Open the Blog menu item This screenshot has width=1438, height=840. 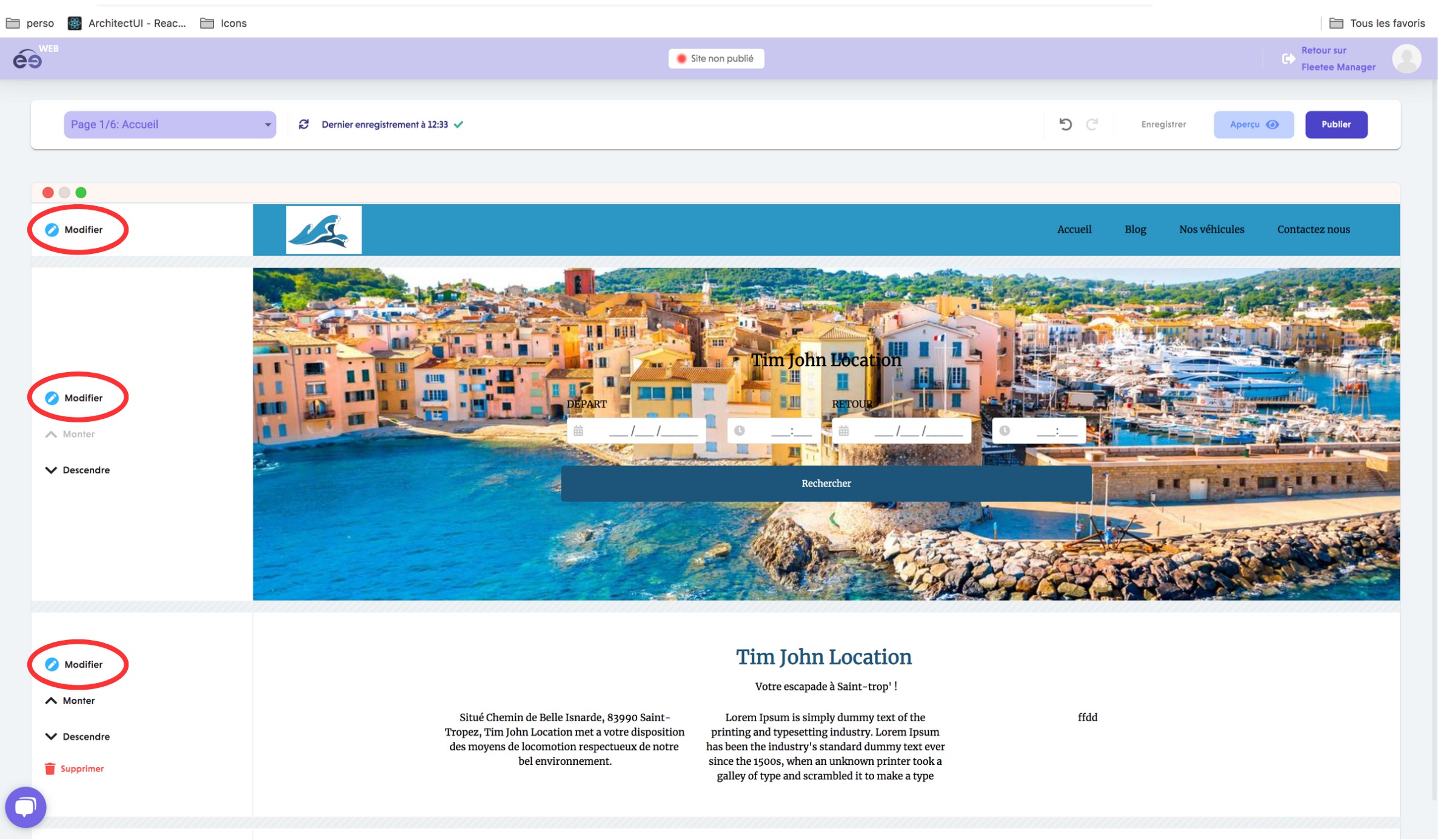pos(1135,229)
